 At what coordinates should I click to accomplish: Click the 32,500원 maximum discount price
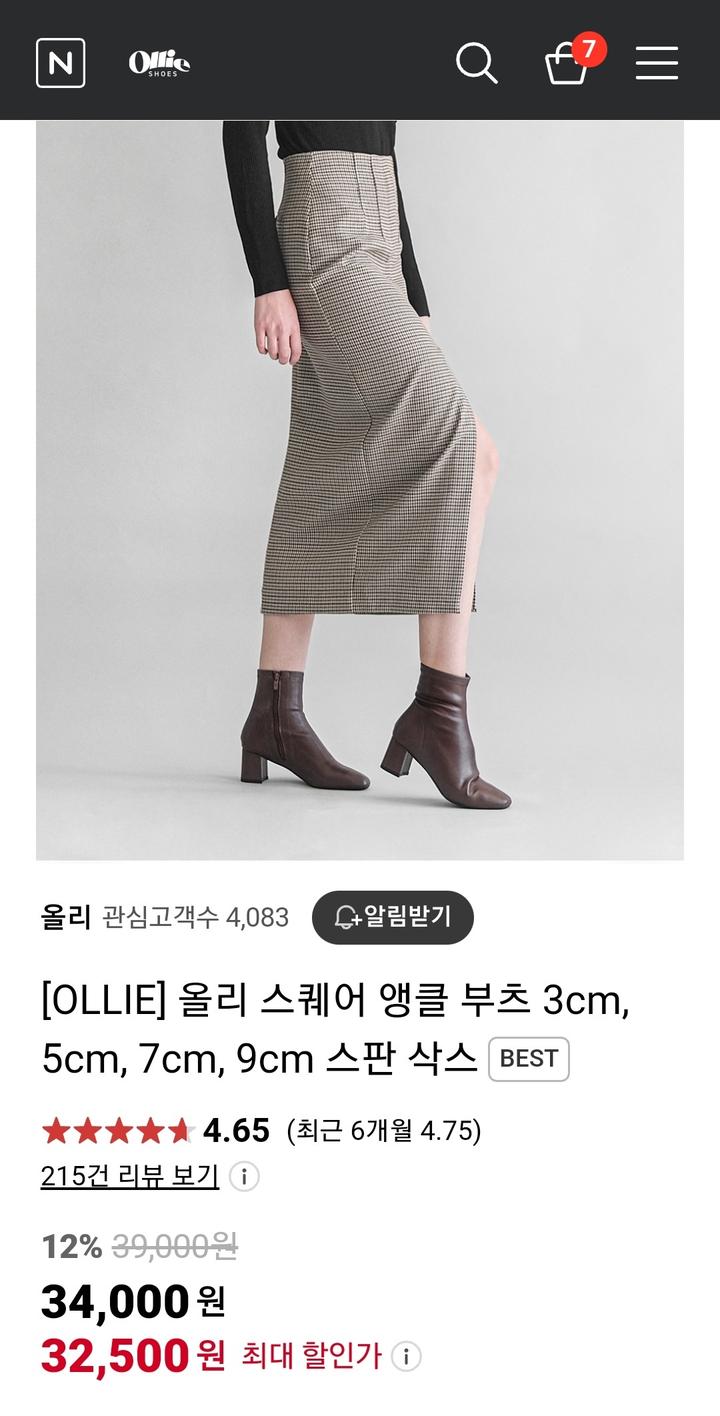[x=133, y=1356]
